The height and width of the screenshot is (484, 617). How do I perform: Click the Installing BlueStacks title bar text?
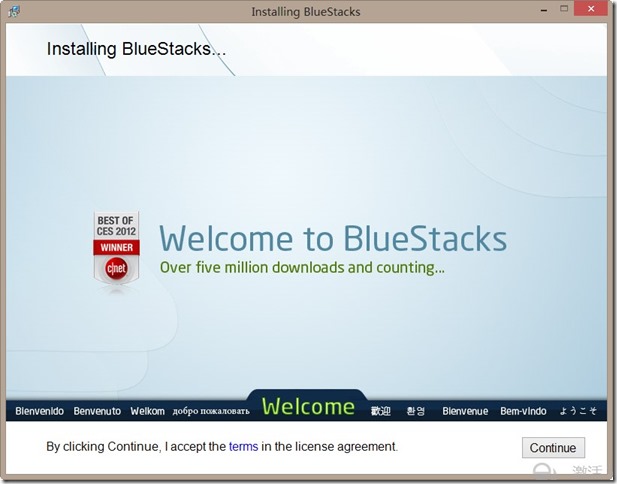point(306,12)
